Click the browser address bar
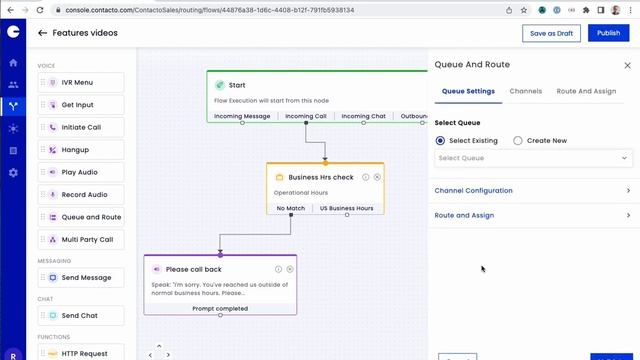 pyautogui.click(x=278, y=10)
